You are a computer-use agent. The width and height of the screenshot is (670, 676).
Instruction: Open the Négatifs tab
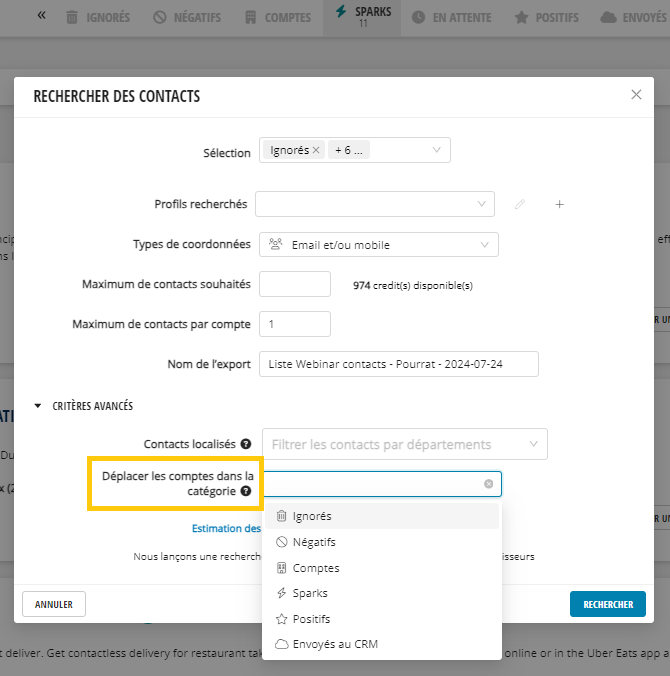187,18
